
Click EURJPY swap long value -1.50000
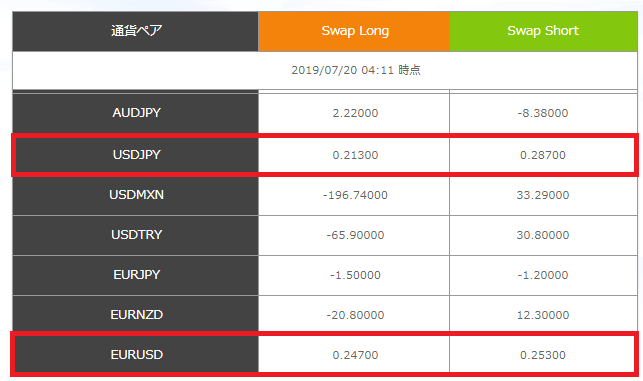355,275
